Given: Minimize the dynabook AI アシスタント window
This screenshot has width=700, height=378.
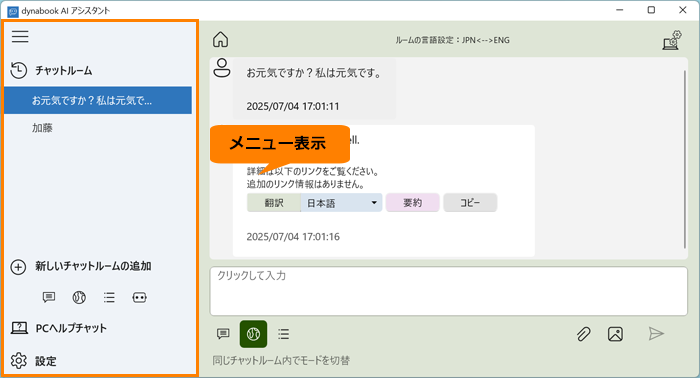Looking at the screenshot, I should coord(620,10).
